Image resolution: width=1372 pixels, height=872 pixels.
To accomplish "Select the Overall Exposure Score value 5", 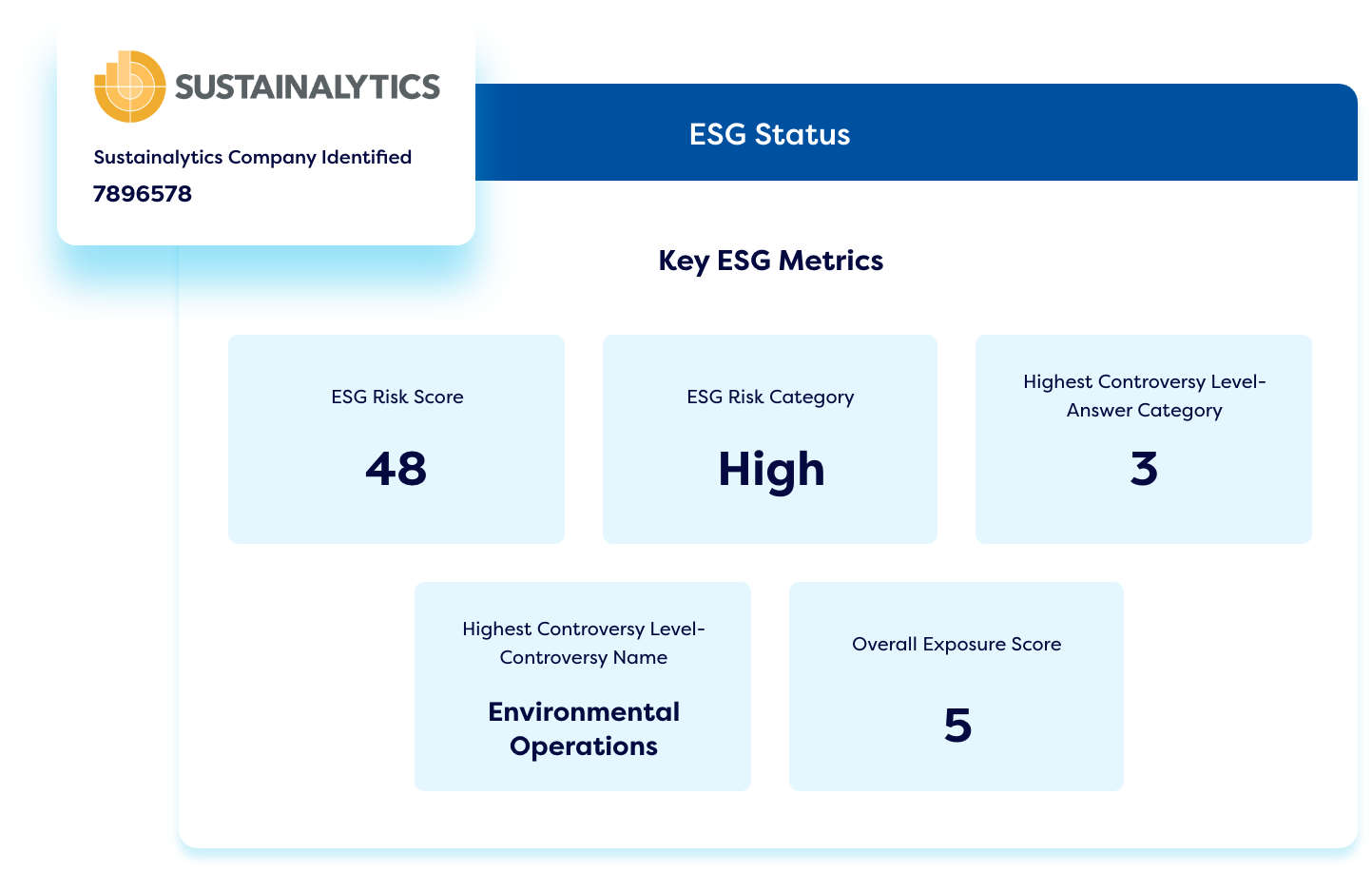I will [x=957, y=726].
